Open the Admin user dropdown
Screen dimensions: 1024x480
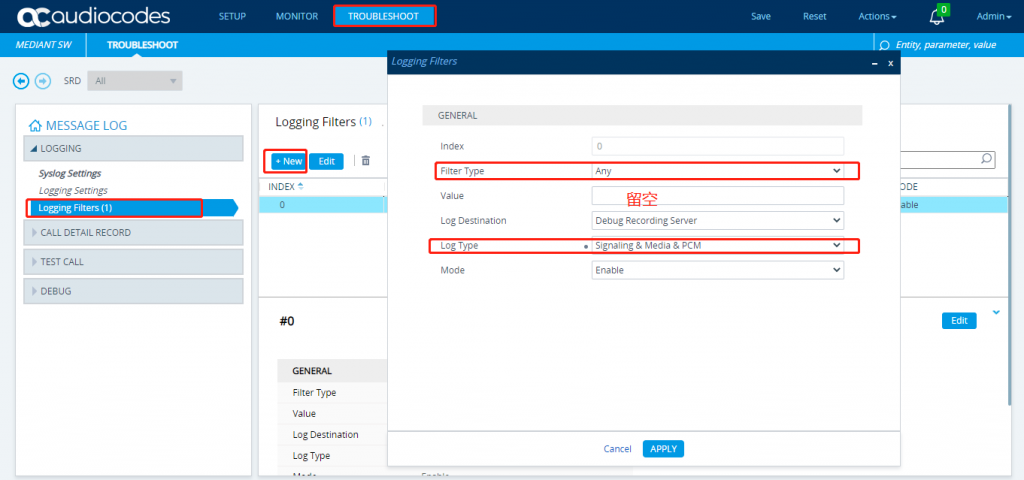click(x=993, y=16)
